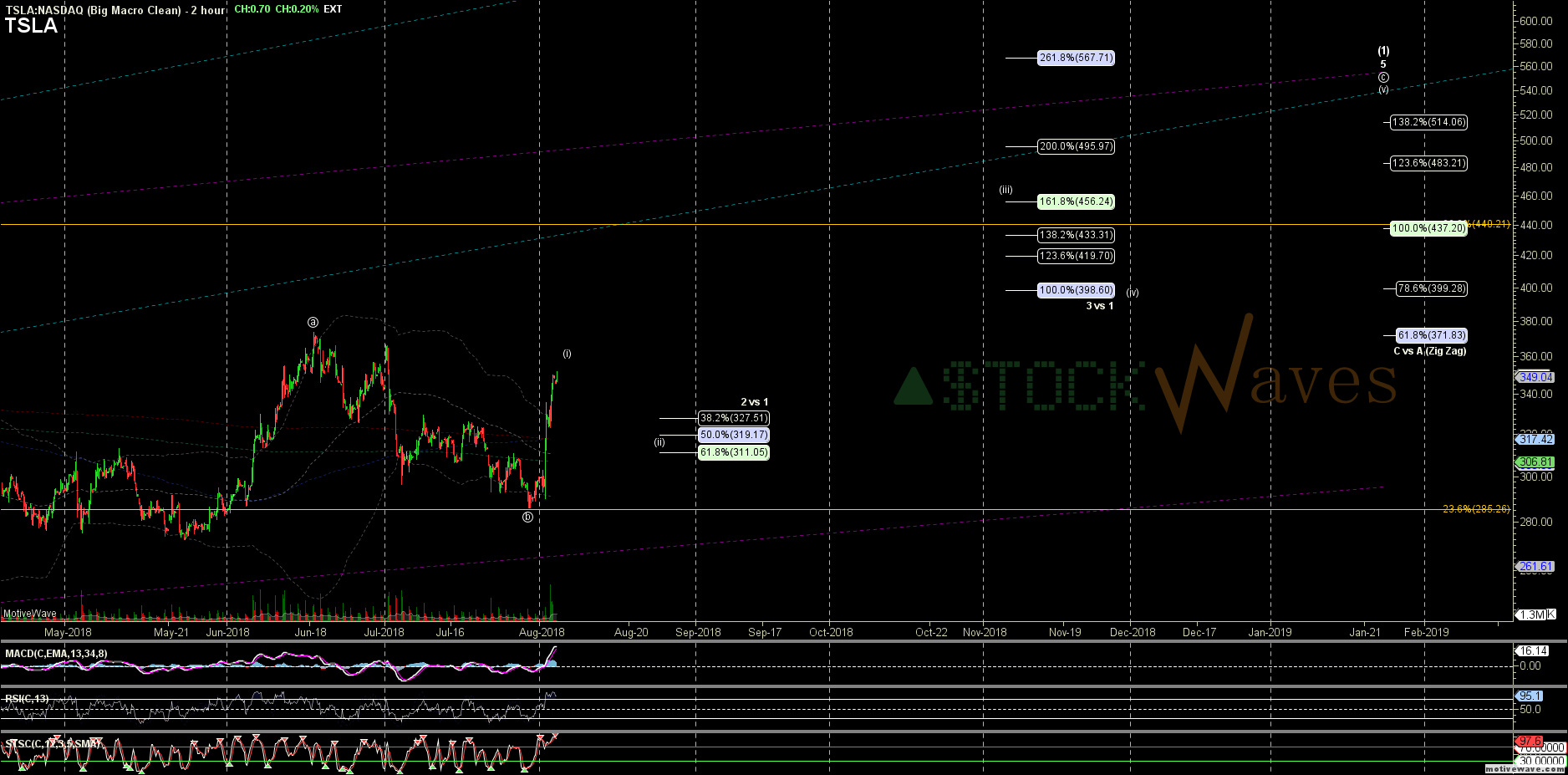Image resolution: width=1568 pixels, height=775 pixels.
Task: Open the STSC stochastic indicator label
Action: pyautogui.click(x=52, y=743)
